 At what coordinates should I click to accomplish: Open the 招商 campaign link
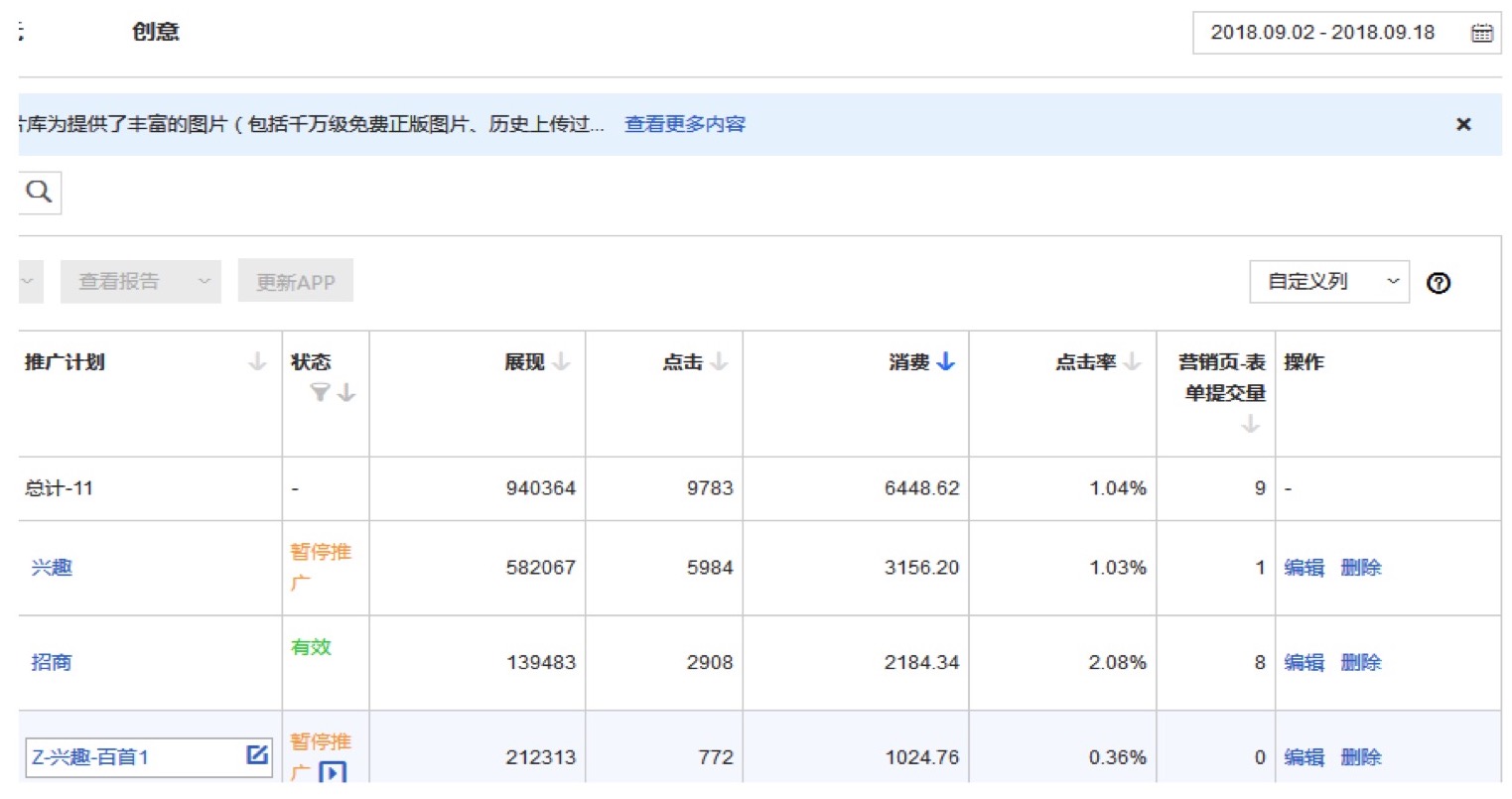[52, 662]
